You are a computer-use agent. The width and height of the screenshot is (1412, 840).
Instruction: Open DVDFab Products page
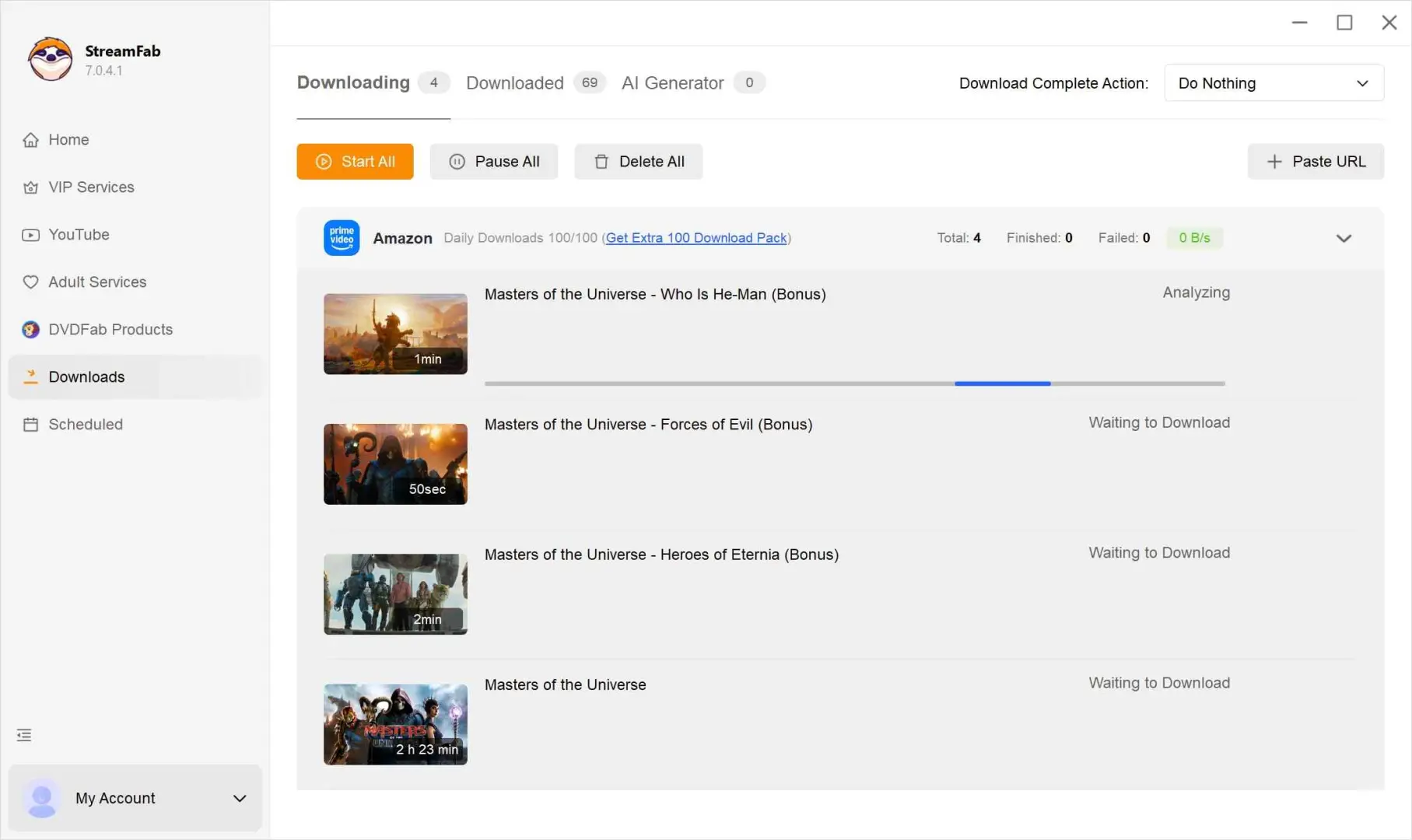(135, 330)
